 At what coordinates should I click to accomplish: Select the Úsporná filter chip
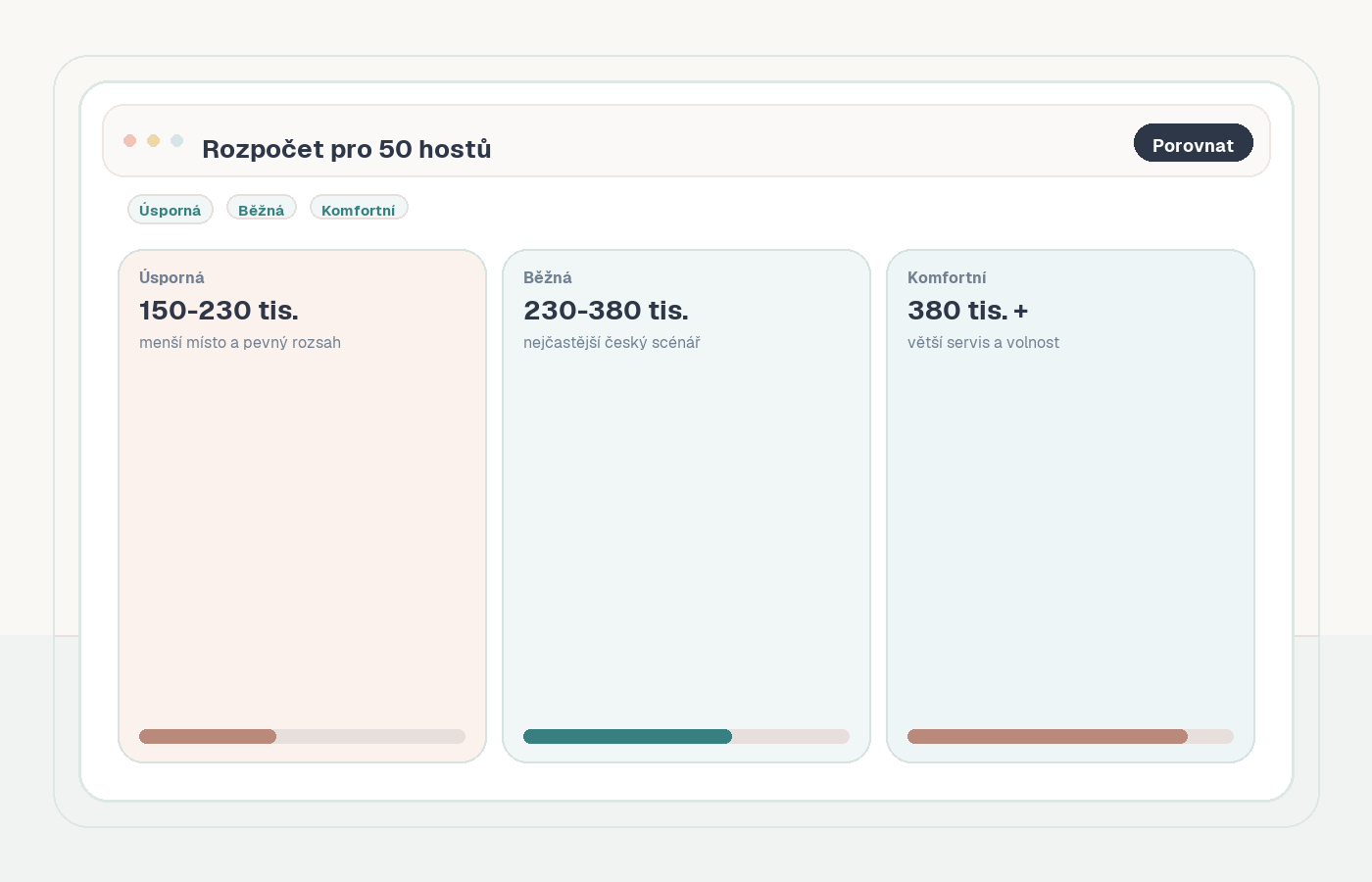pyautogui.click(x=170, y=210)
